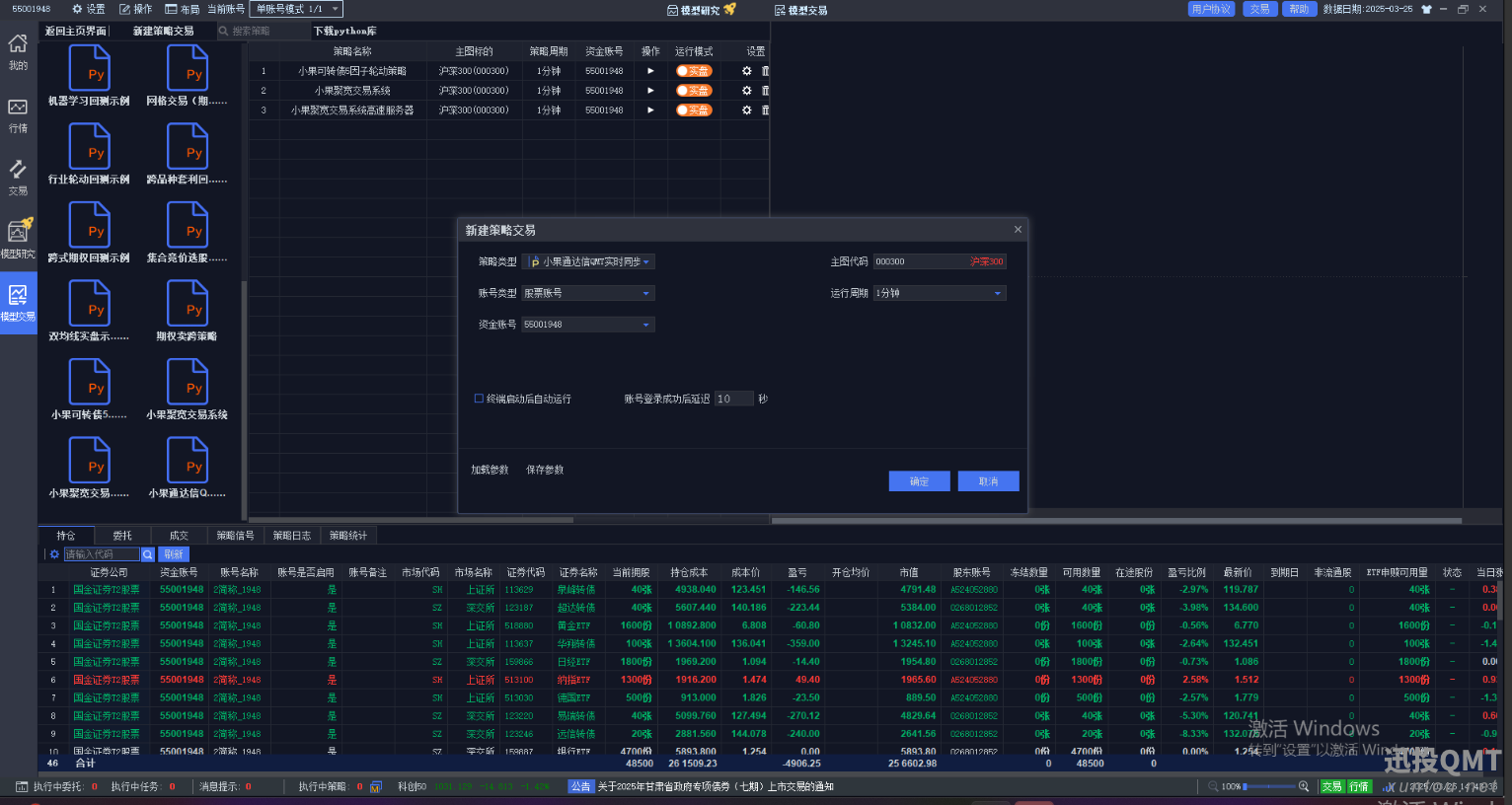Open the 行业轮动回测示例 Python strategy file

click(89, 154)
